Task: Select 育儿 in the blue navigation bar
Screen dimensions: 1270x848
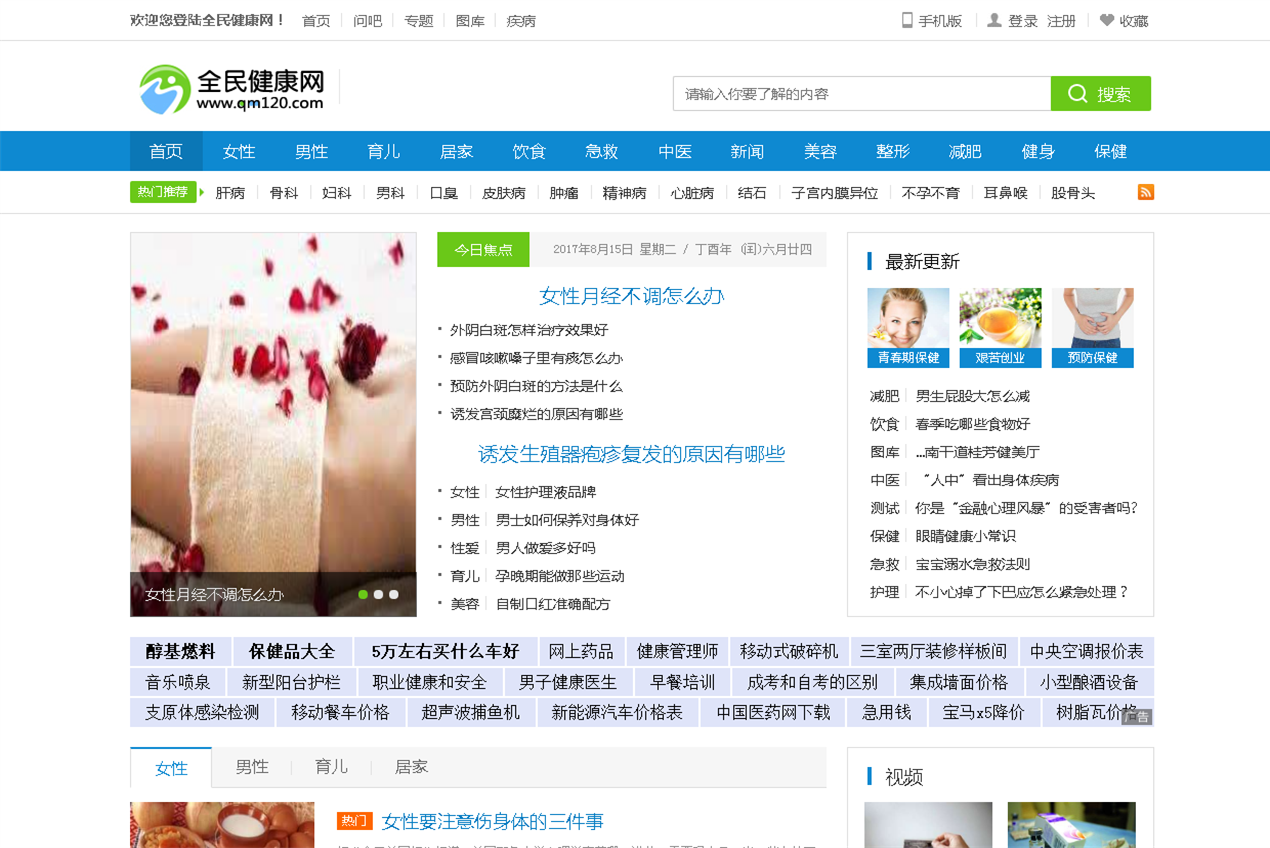Action: (384, 151)
